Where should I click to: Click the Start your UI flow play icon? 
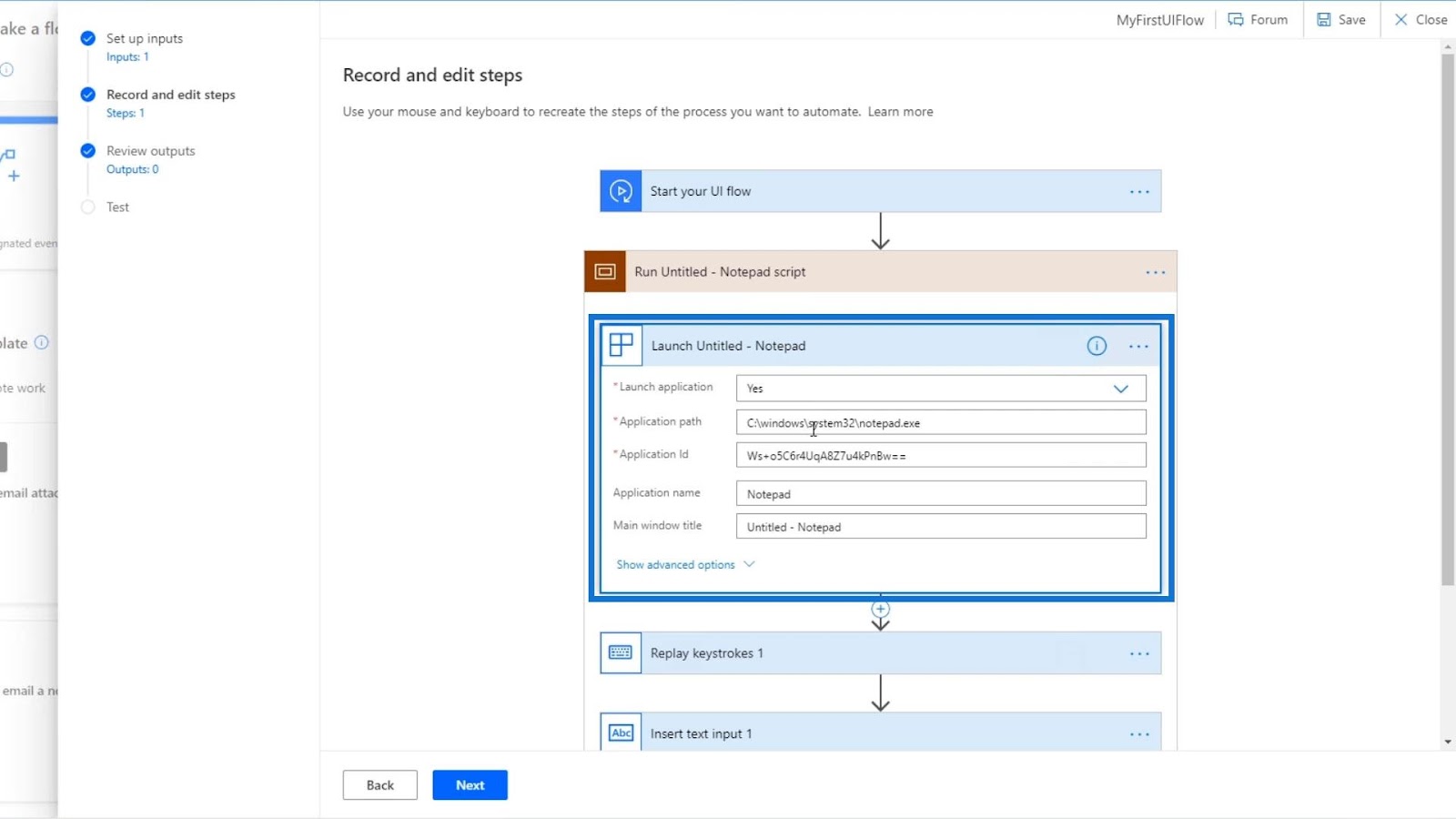coord(621,191)
